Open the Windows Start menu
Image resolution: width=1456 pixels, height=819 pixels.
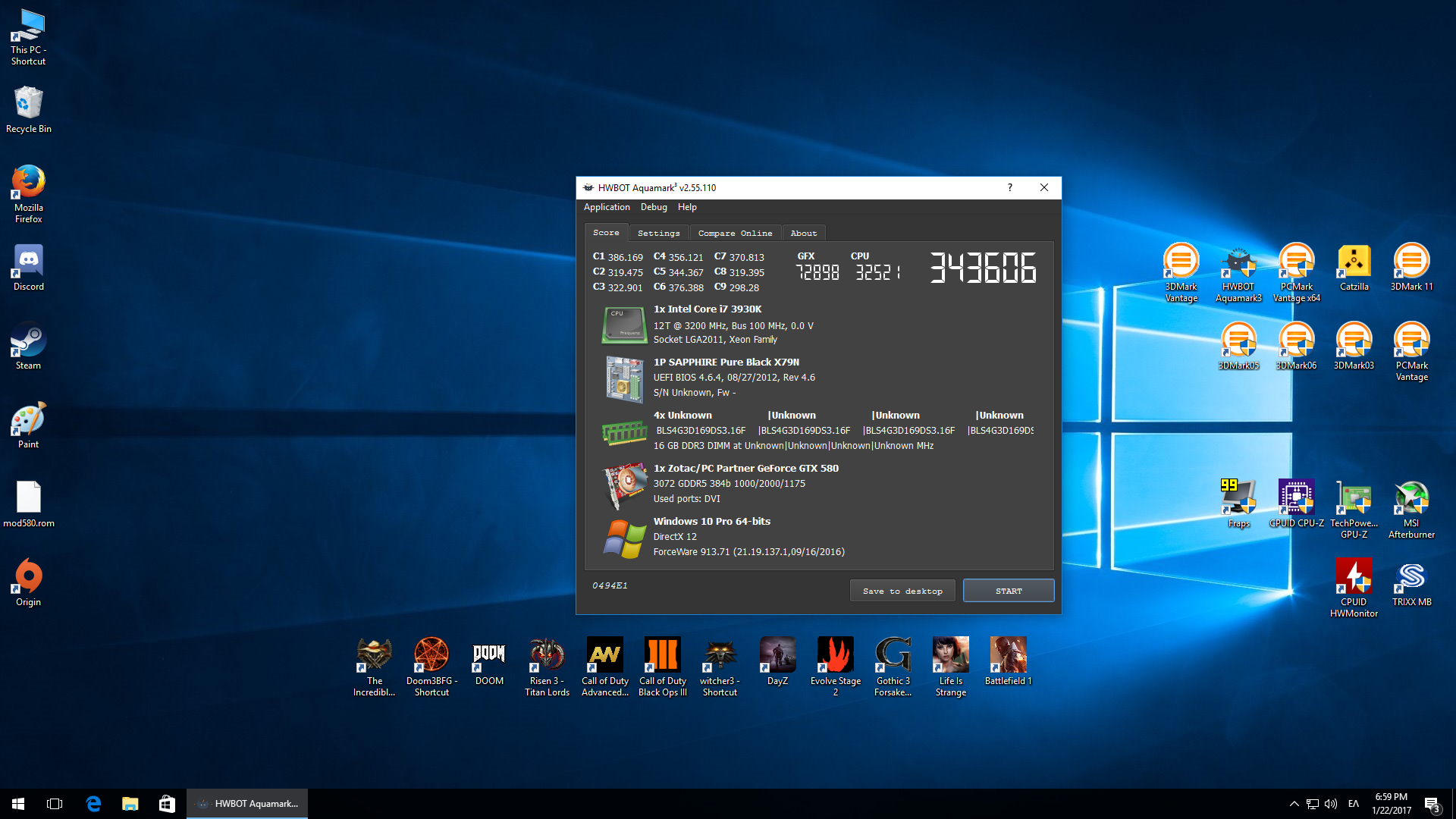tap(18, 804)
